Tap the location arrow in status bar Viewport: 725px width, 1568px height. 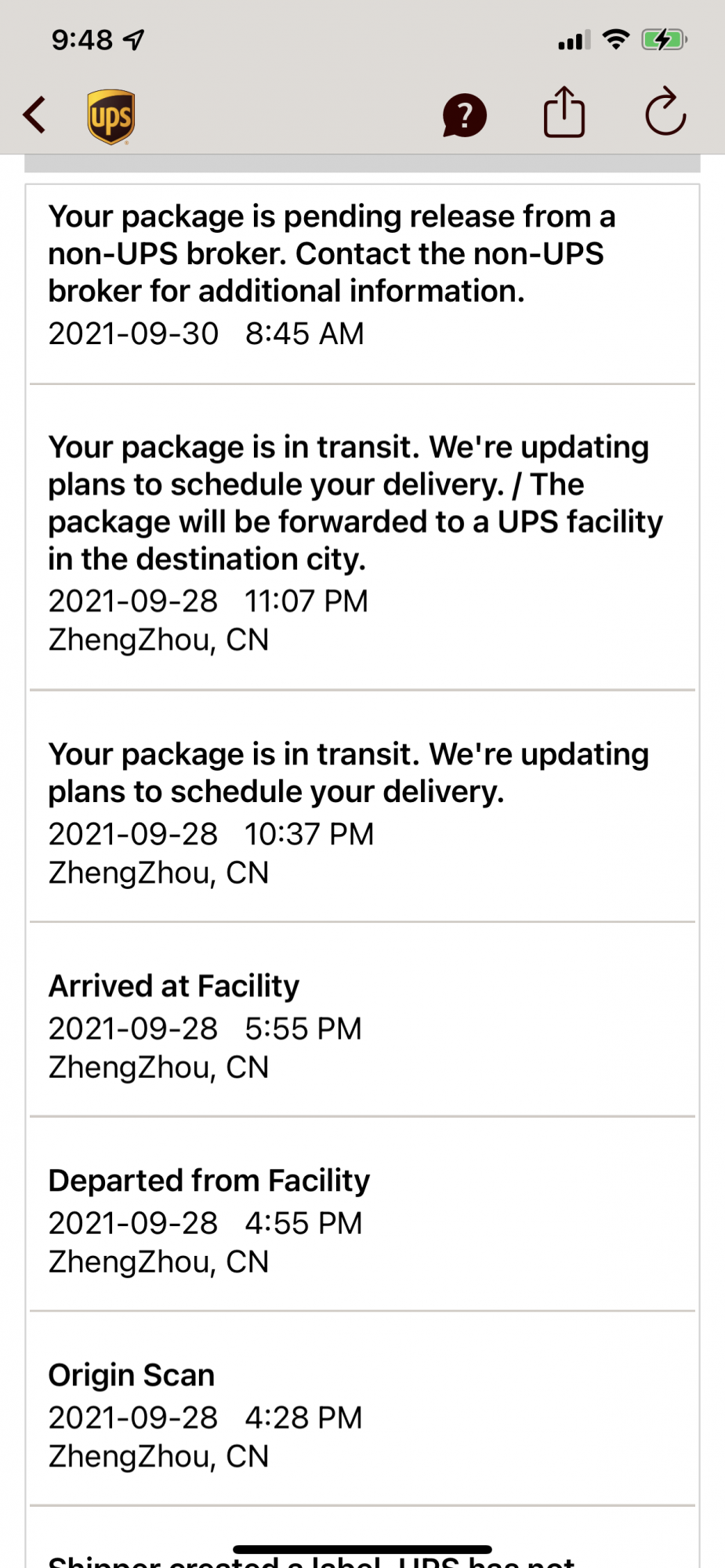coord(135,39)
